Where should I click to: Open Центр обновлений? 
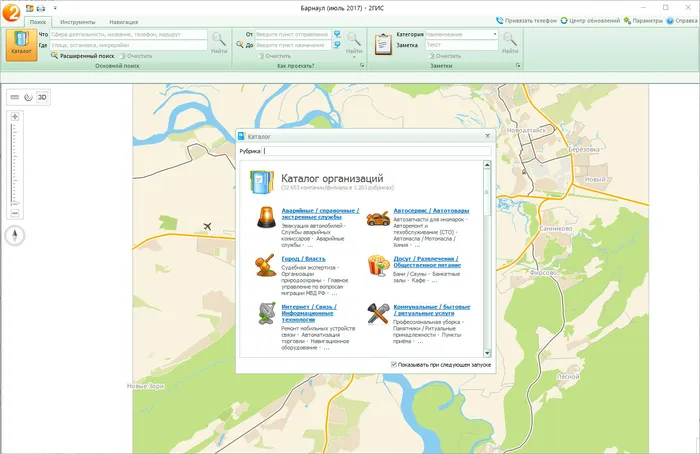(x=590, y=21)
